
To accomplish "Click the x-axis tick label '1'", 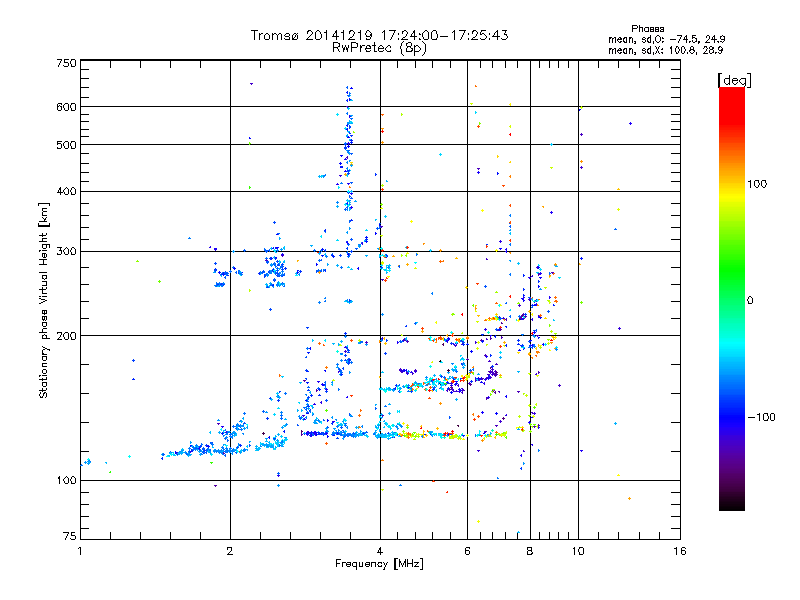I will coord(80,551).
